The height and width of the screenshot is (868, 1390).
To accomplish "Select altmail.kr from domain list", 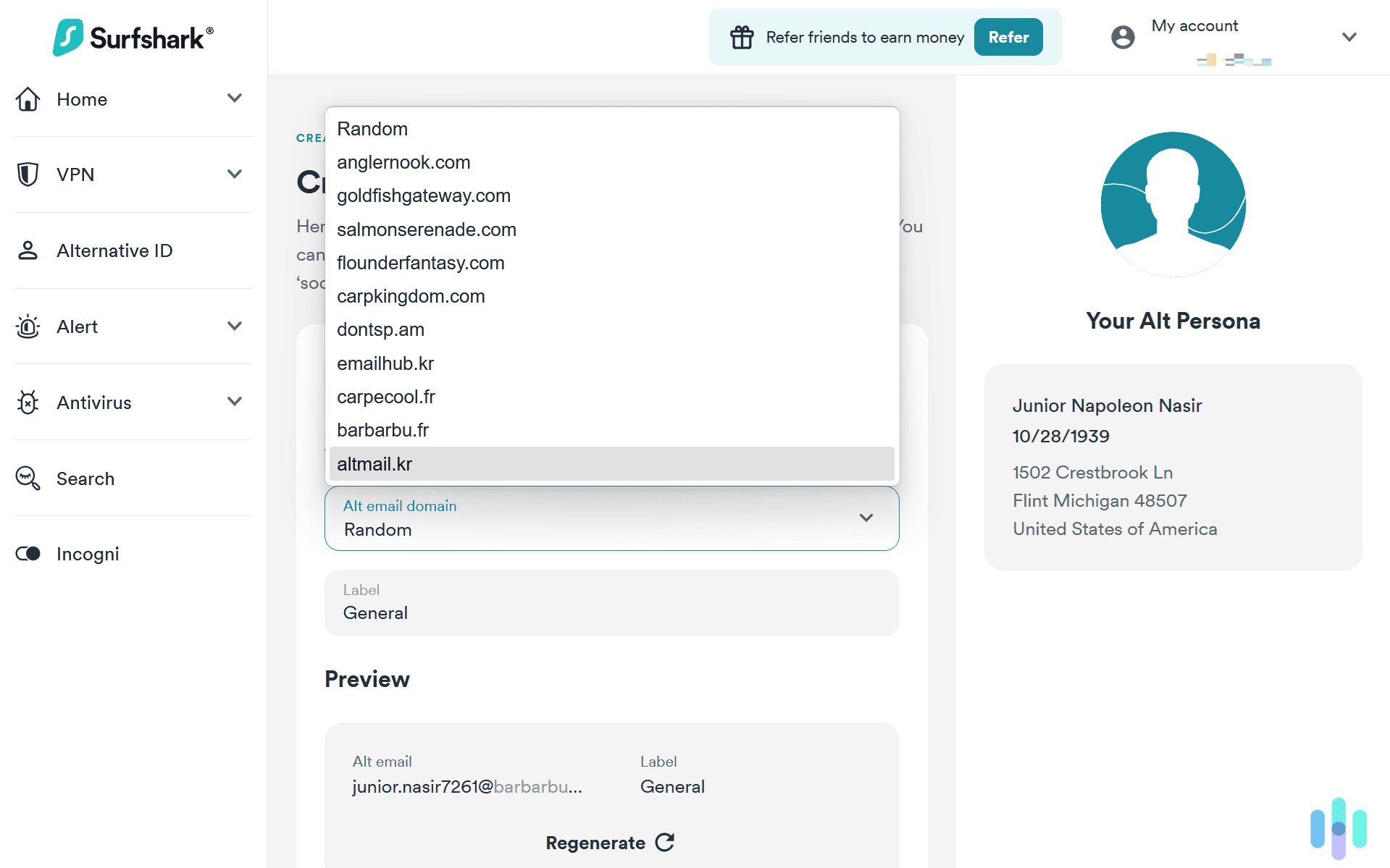I will tap(374, 464).
